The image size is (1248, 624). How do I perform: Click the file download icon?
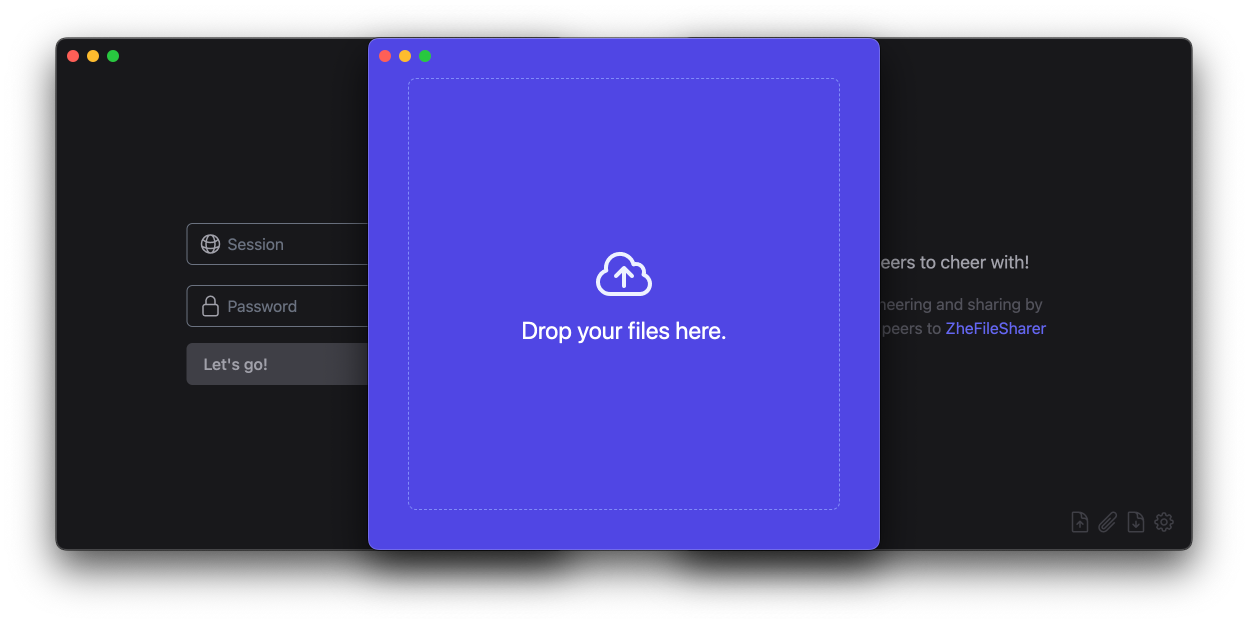(x=1135, y=521)
